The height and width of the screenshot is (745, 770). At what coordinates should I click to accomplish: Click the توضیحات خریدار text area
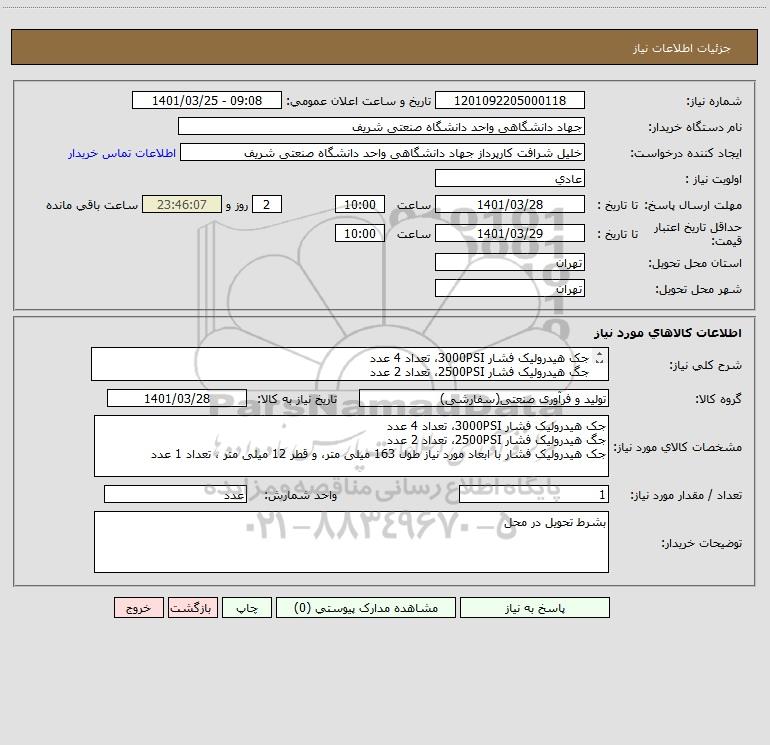click(x=351, y=542)
